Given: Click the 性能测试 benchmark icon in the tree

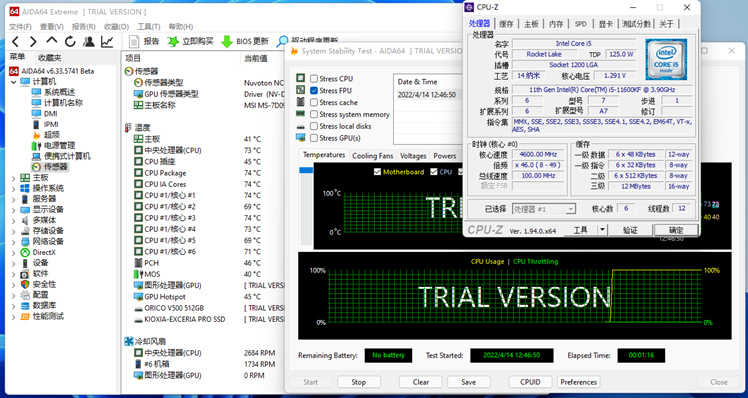Looking at the screenshot, I should [25, 316].
